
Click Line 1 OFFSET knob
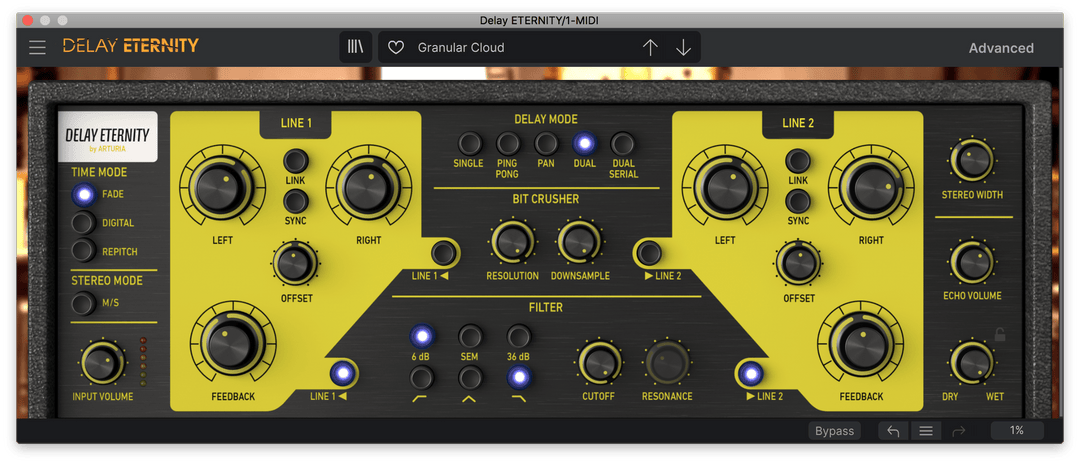(295, 264)
